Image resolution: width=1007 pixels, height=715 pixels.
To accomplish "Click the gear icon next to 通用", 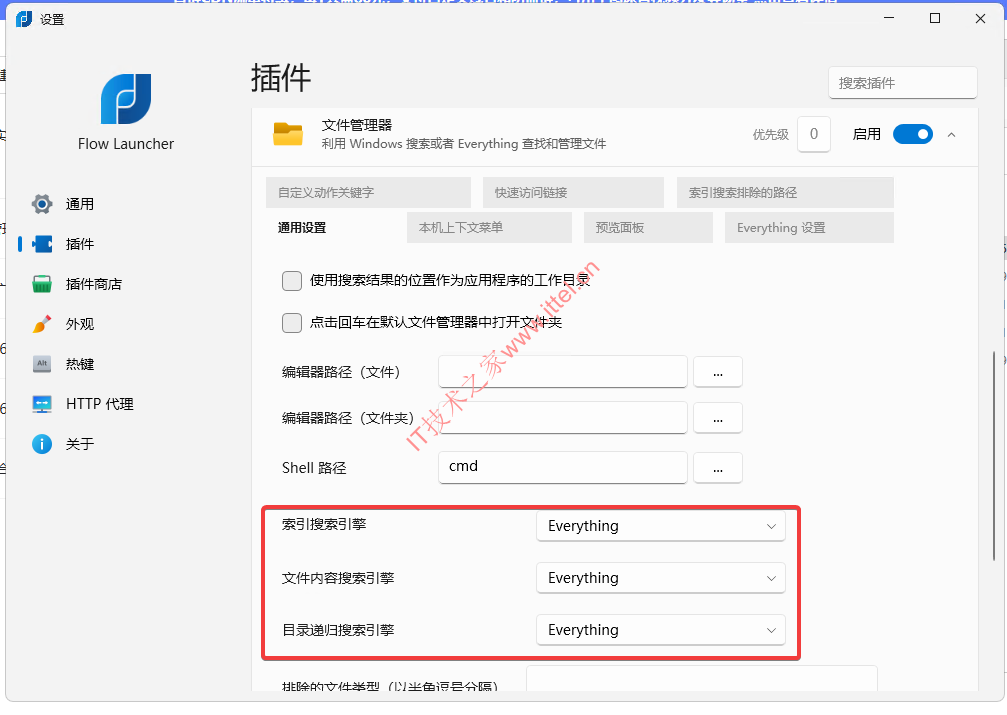I will point(42,204).
